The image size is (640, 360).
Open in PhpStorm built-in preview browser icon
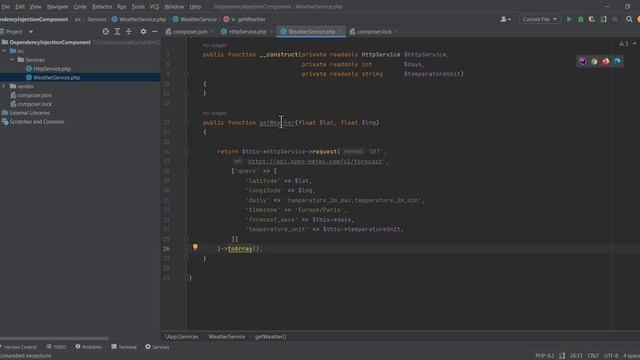pyautogui.click(x=582, y=61)
